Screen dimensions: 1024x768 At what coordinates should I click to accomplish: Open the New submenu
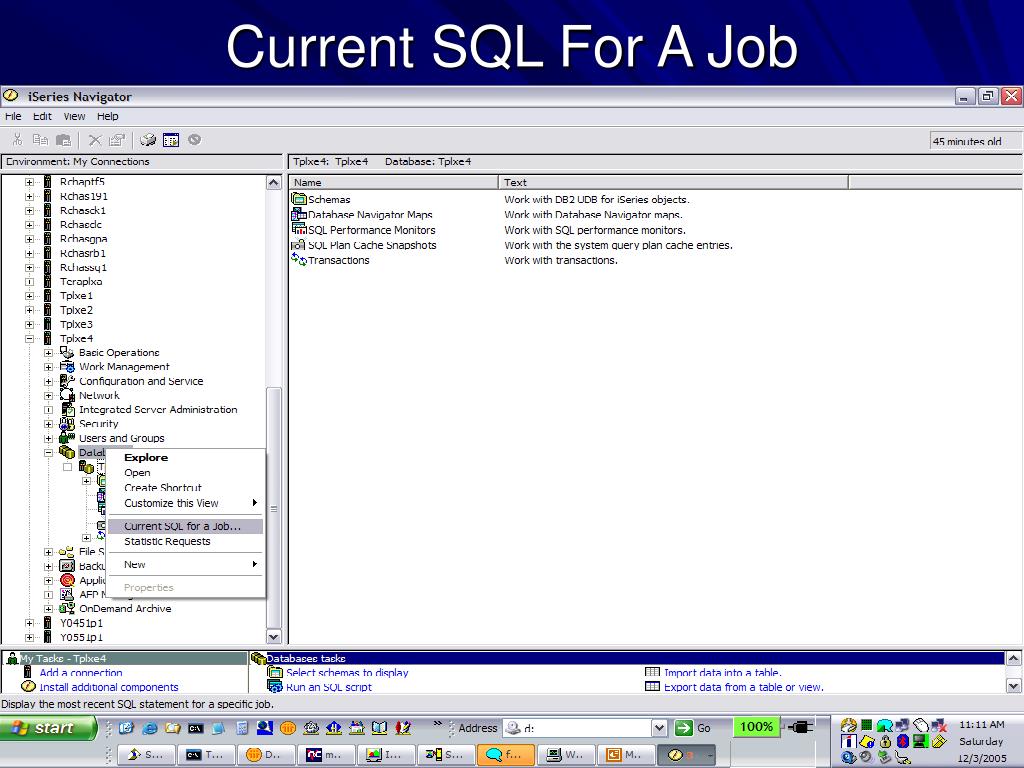[185, 564]
